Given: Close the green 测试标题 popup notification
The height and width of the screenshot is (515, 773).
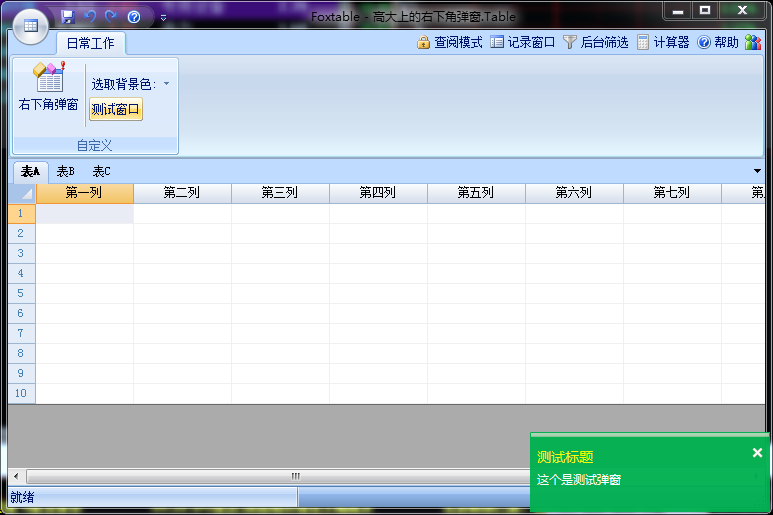Looking at the screenshot, I should pos(757,453).
